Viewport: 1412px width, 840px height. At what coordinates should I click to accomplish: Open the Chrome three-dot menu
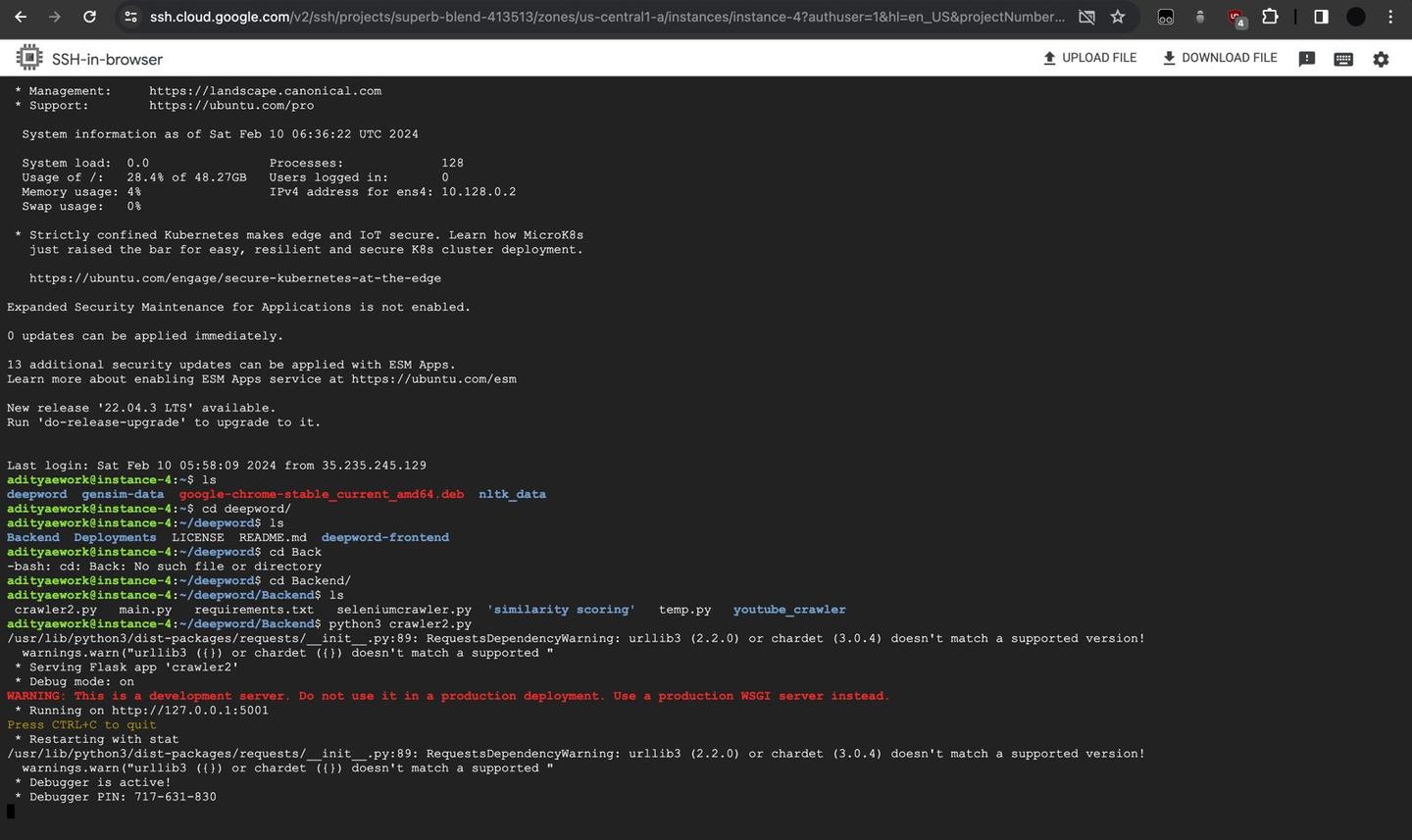tap(1390, 17)
